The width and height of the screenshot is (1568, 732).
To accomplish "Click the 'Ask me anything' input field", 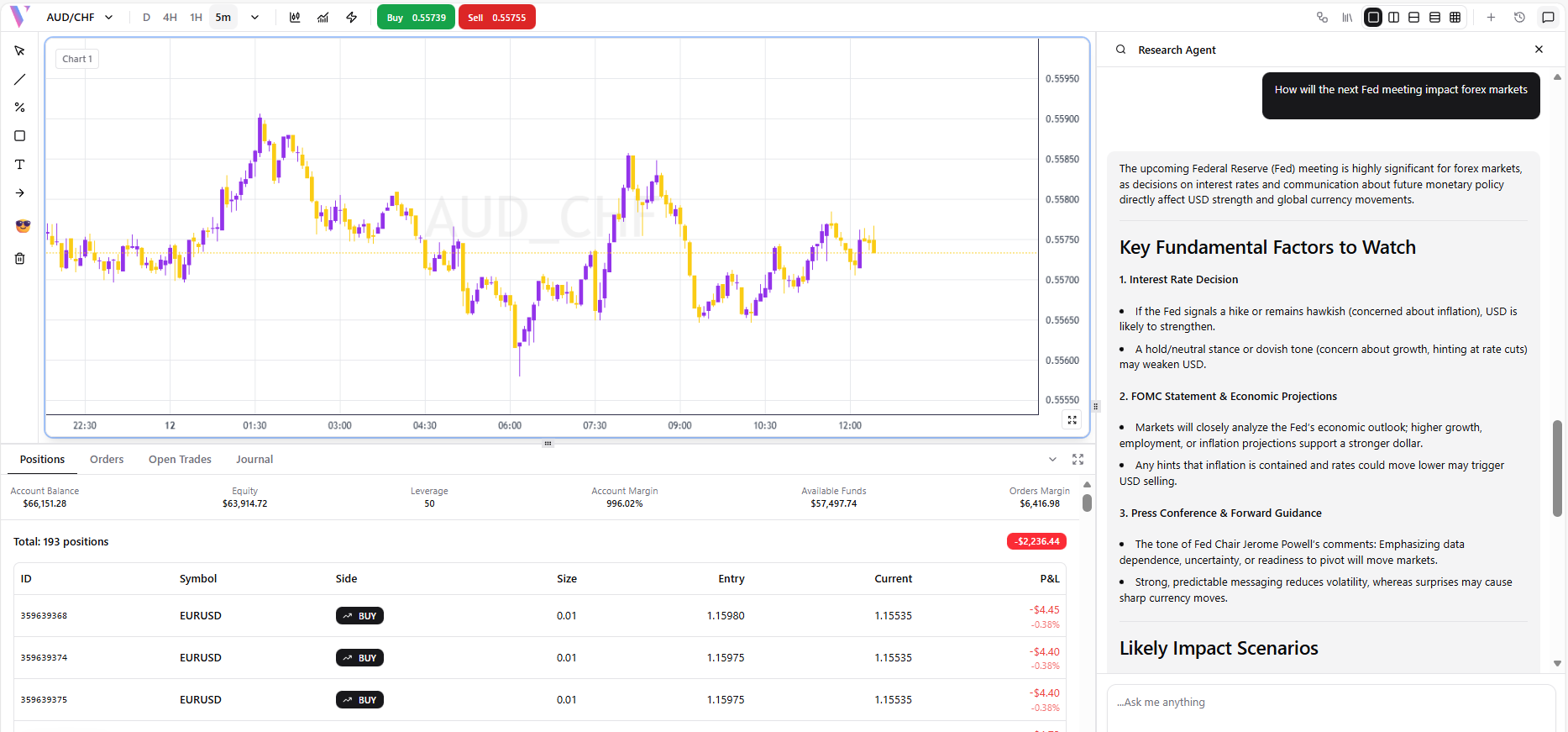I will point(1330,703).
